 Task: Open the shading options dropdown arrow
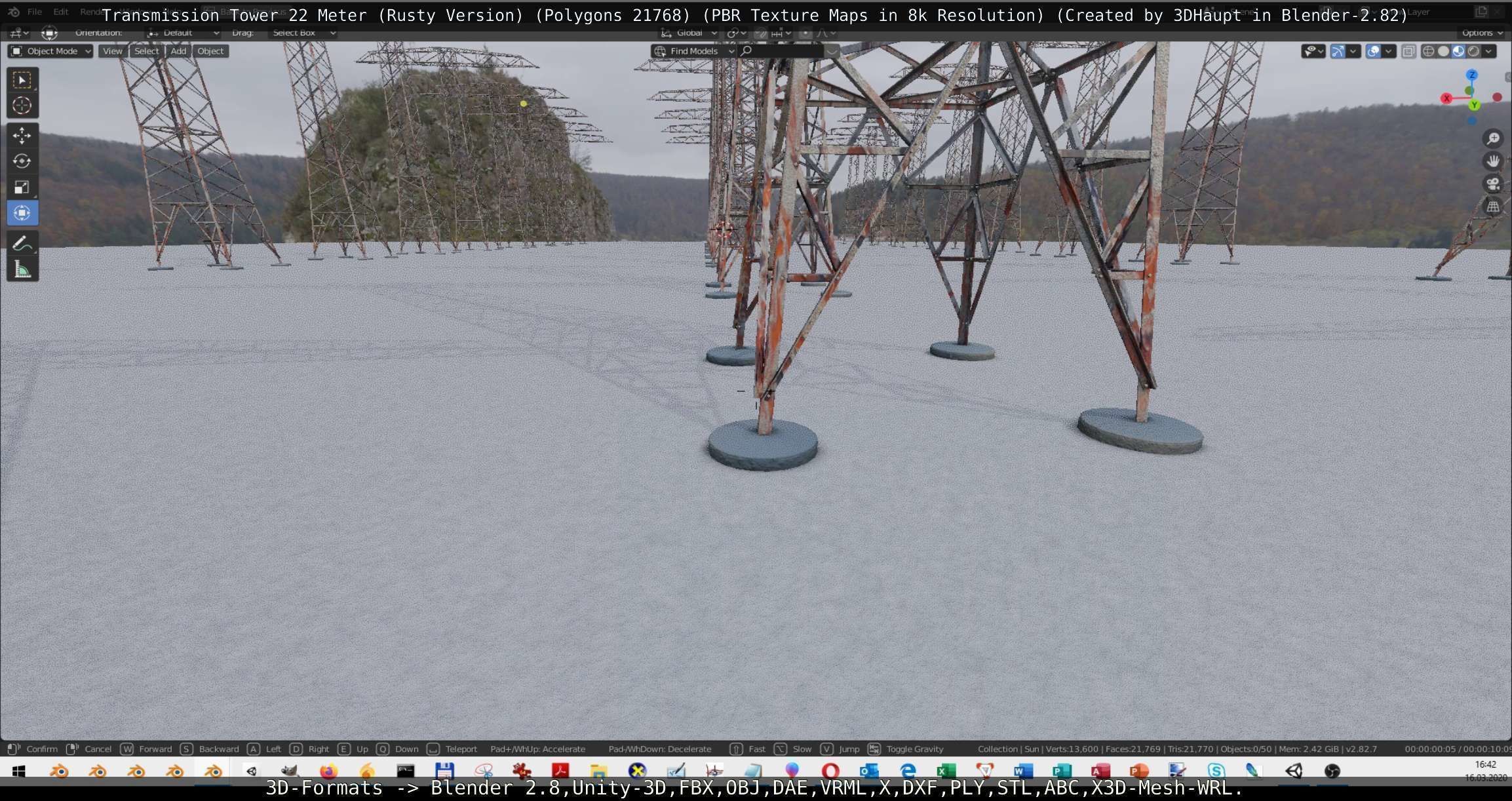point(1489,51)
